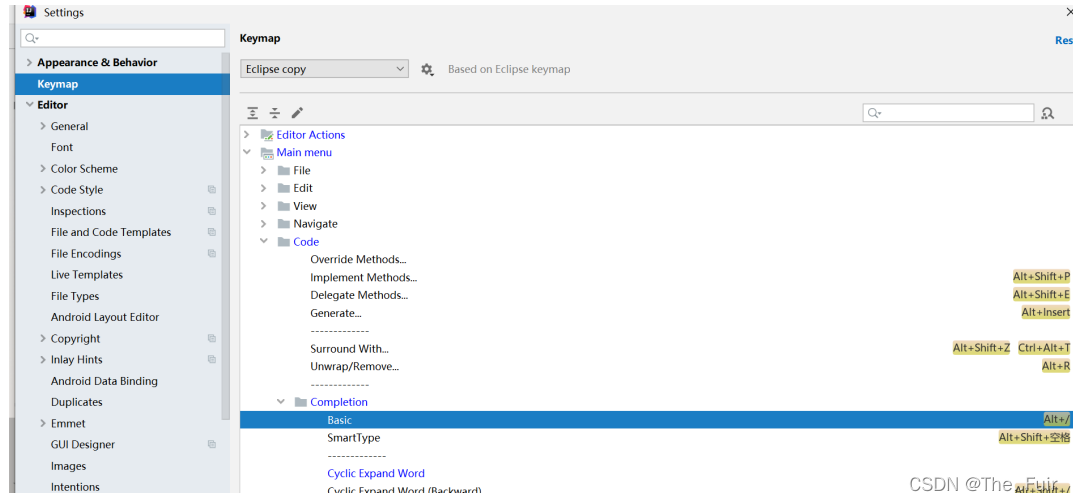The image size is (1073, 501).
Task: Select Unwrap/Remove... action
Action: click(x=354, y=366)
